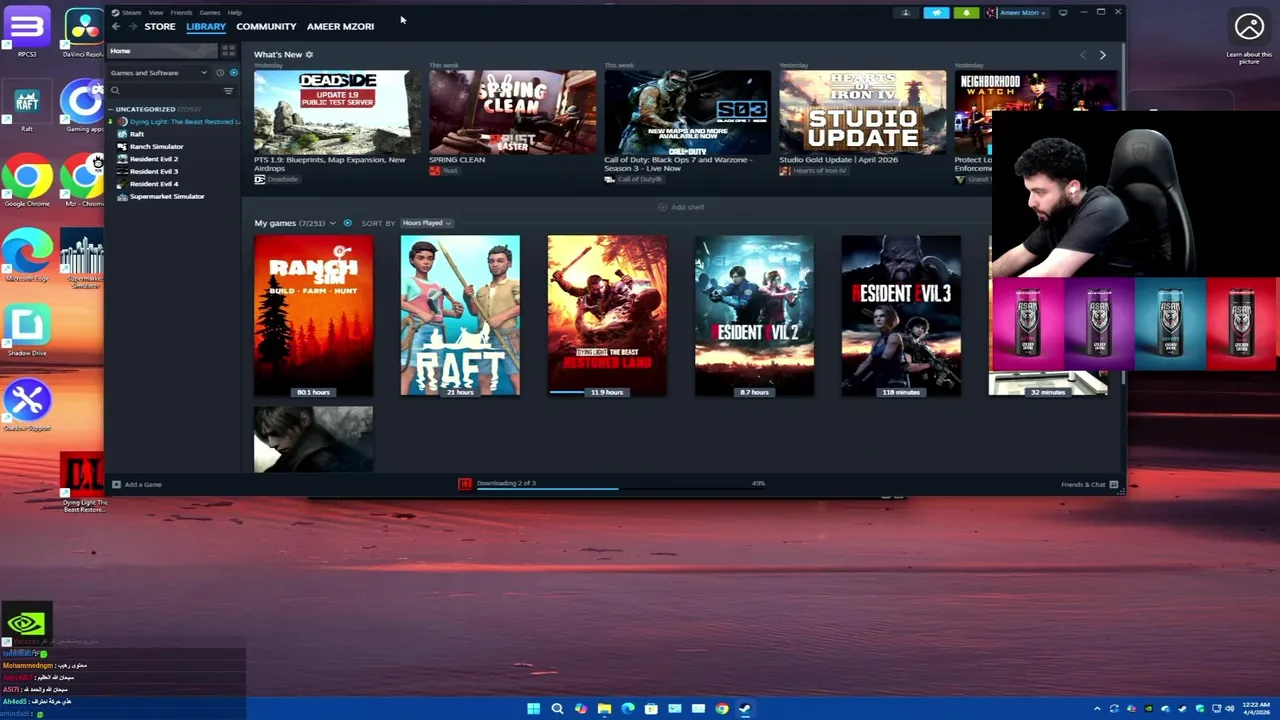Screen dimensions: 1280x720
Task: Open Google Chrome desktop shortcut
Action: pos(27,180)
